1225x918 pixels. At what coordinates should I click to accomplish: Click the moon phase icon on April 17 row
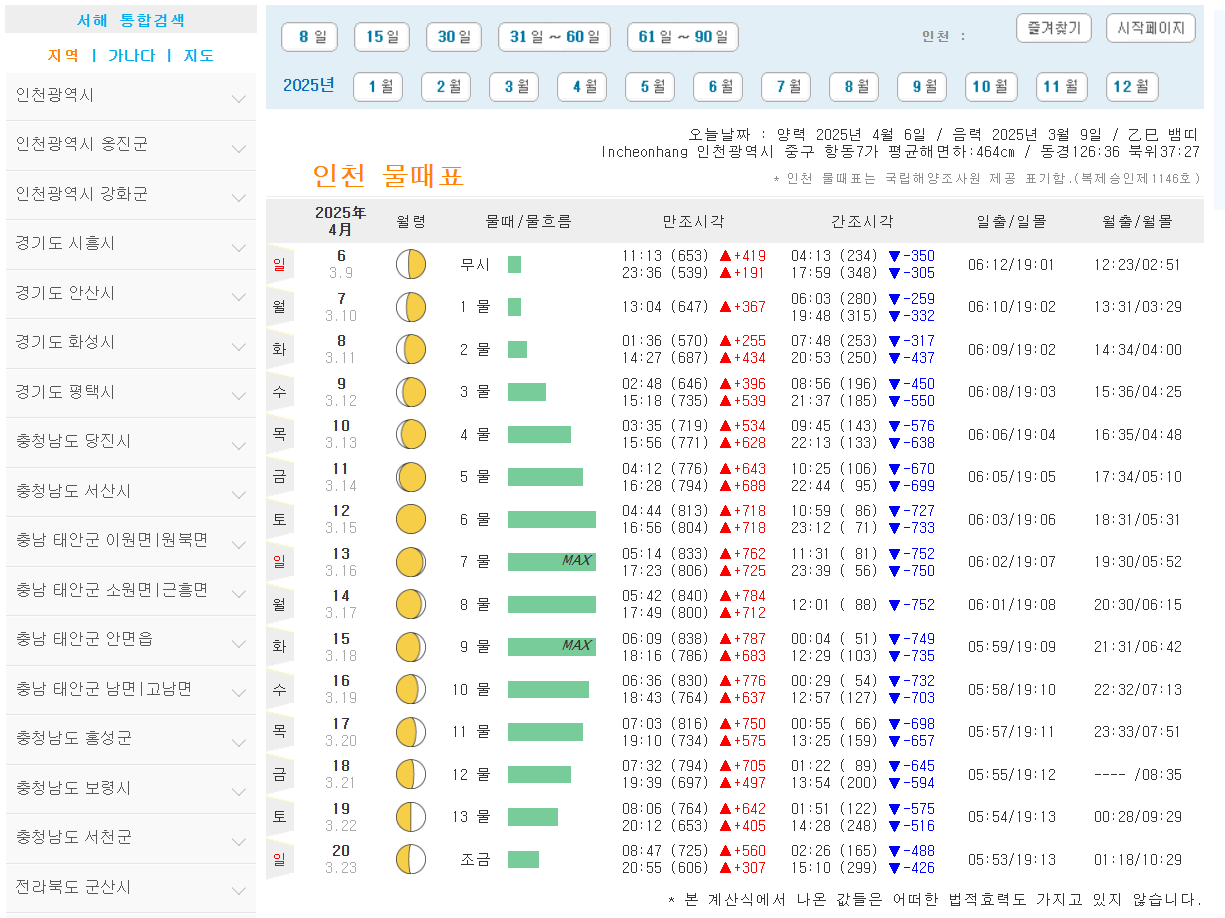410,731
